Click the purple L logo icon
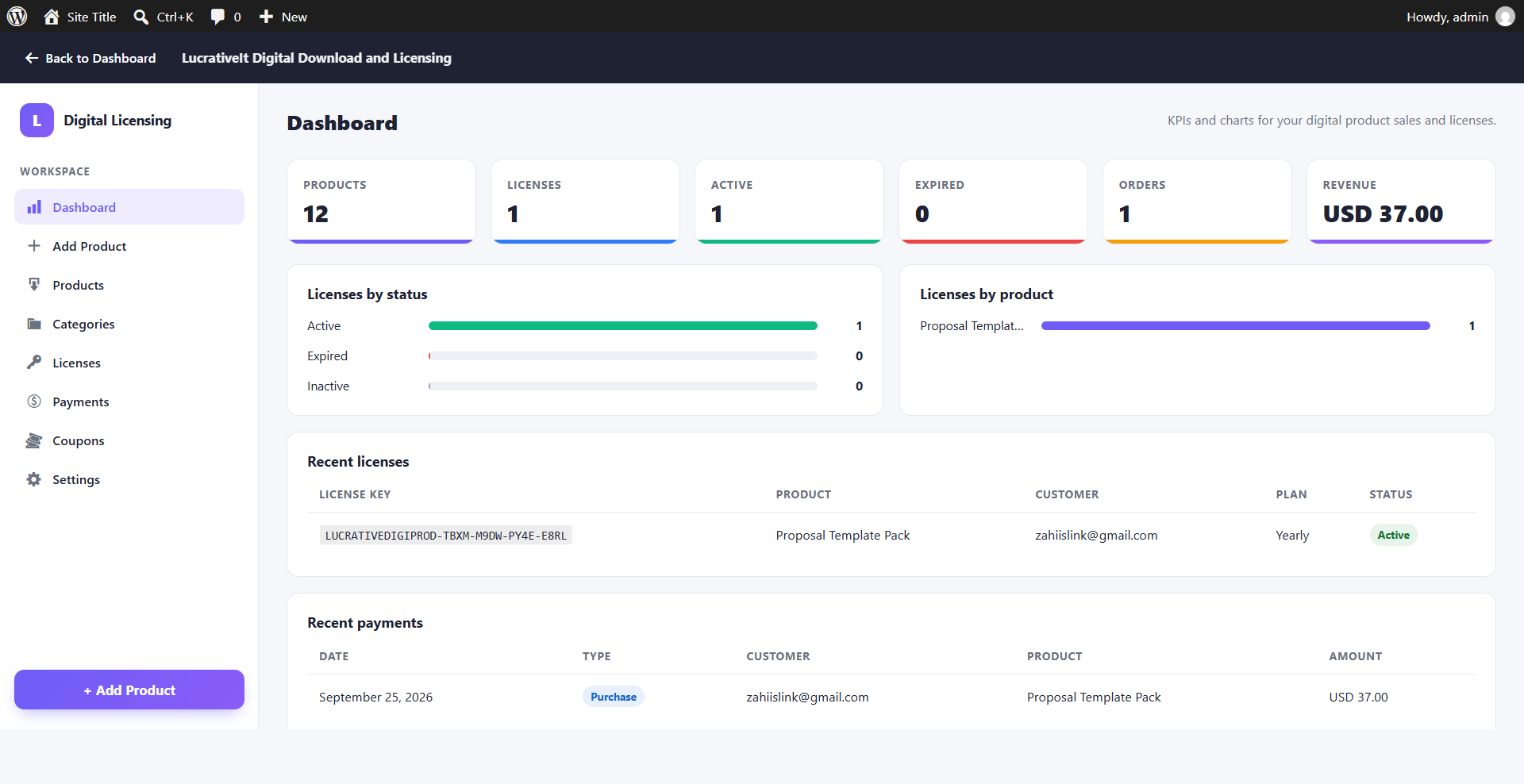Image resolution: width=1524 pixels, height=784 pixels. coord(37,121)
